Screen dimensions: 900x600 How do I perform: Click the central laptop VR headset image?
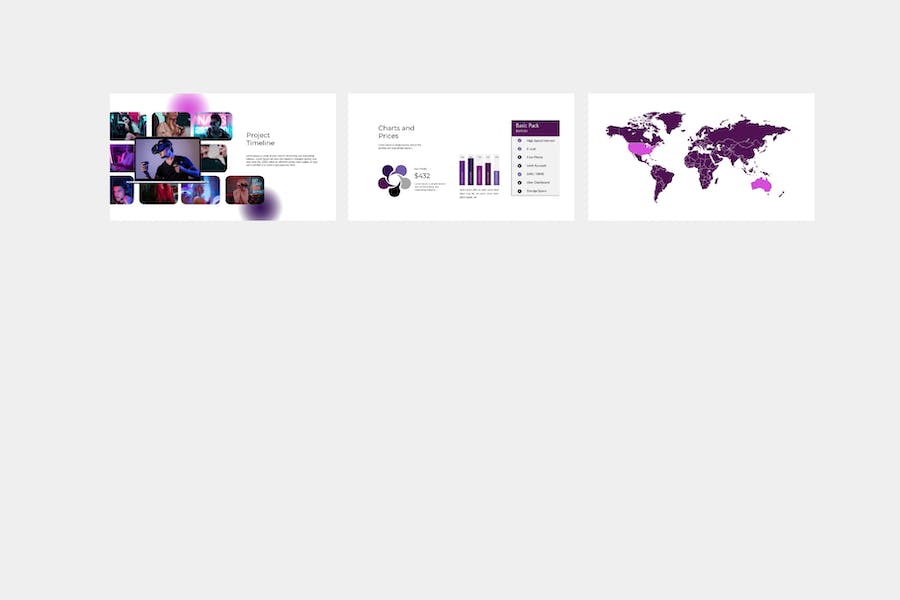point(168,159)
